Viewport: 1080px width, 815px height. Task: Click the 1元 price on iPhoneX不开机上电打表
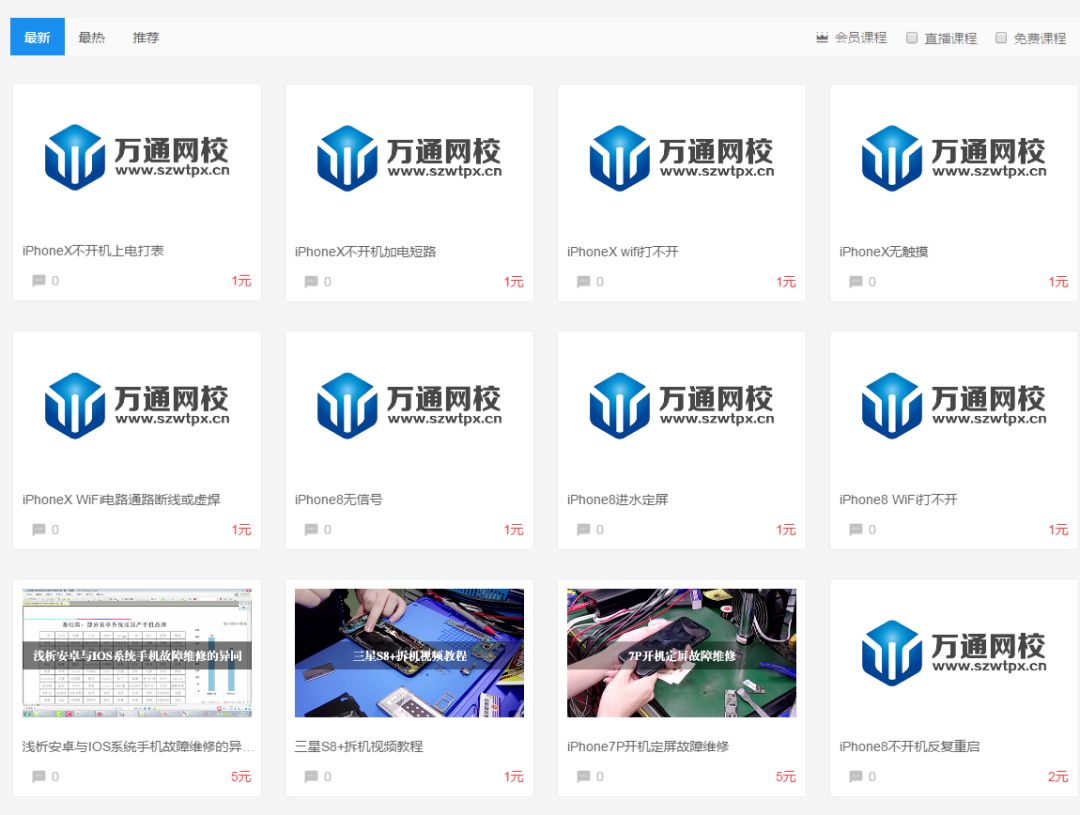click(241, 280)
